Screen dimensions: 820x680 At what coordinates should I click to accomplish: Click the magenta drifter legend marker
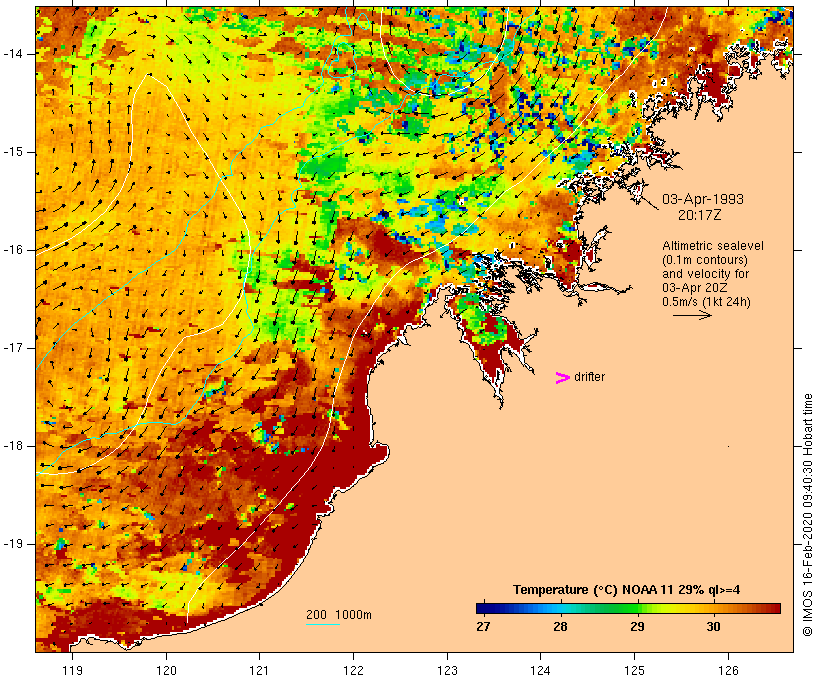[x=562, y=378]
